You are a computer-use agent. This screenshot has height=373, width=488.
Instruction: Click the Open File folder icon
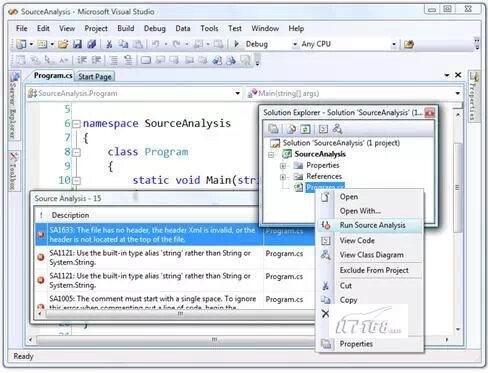(x=63, y=44)
